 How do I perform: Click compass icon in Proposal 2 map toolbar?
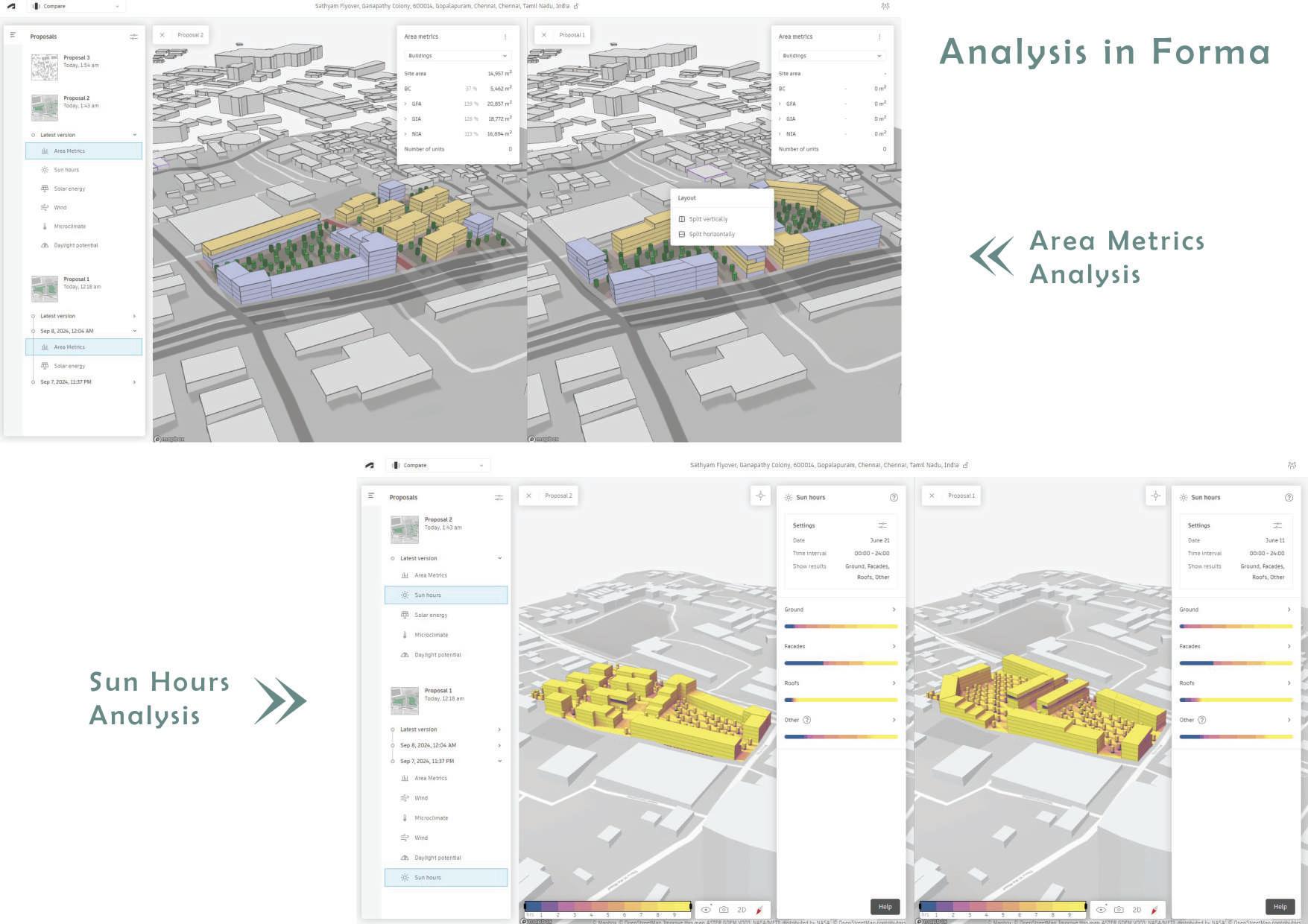[x=759, y=910]
